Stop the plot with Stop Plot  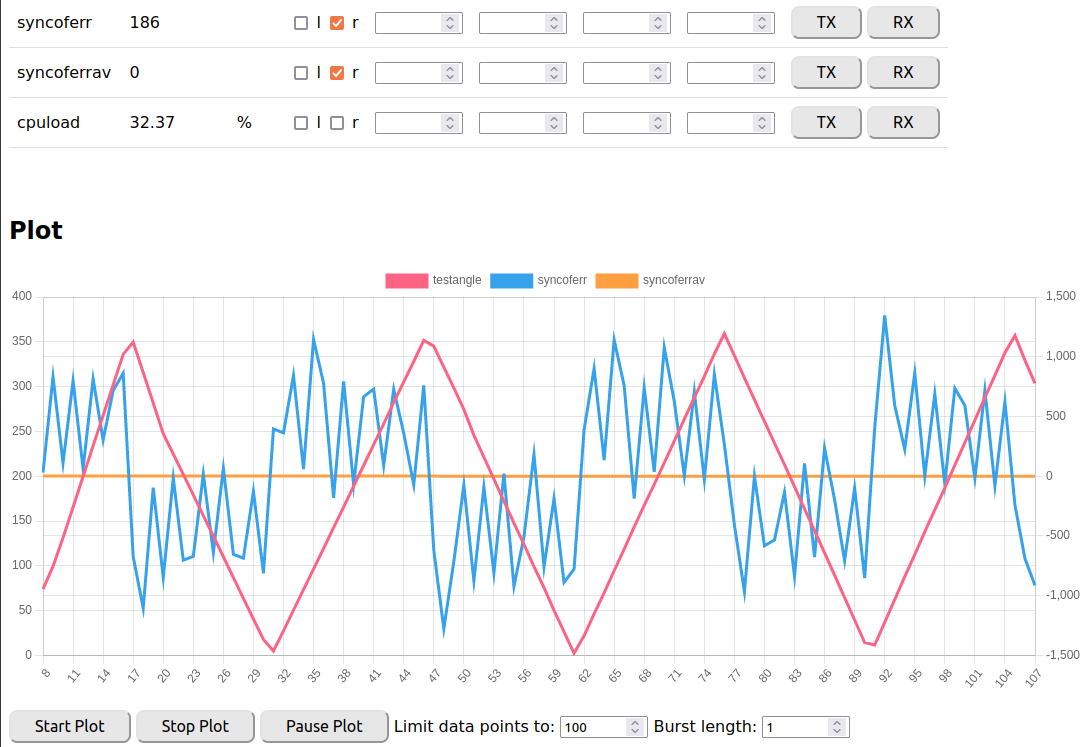(195, 726)
